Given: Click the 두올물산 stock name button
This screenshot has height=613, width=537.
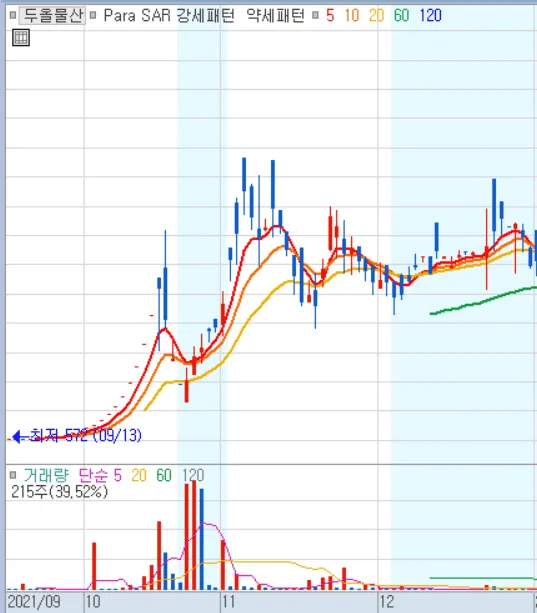Looking at the screenshot, I should (x=52, y=15).
